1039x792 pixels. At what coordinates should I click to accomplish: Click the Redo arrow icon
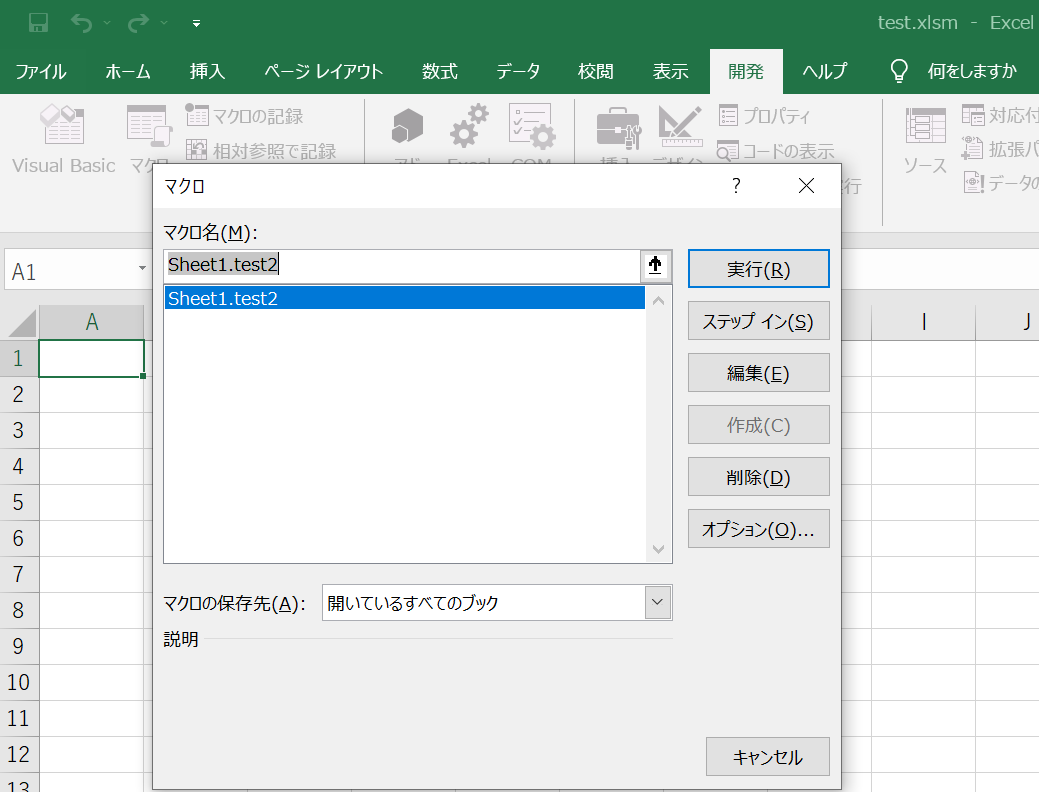(x=138, y=23)
